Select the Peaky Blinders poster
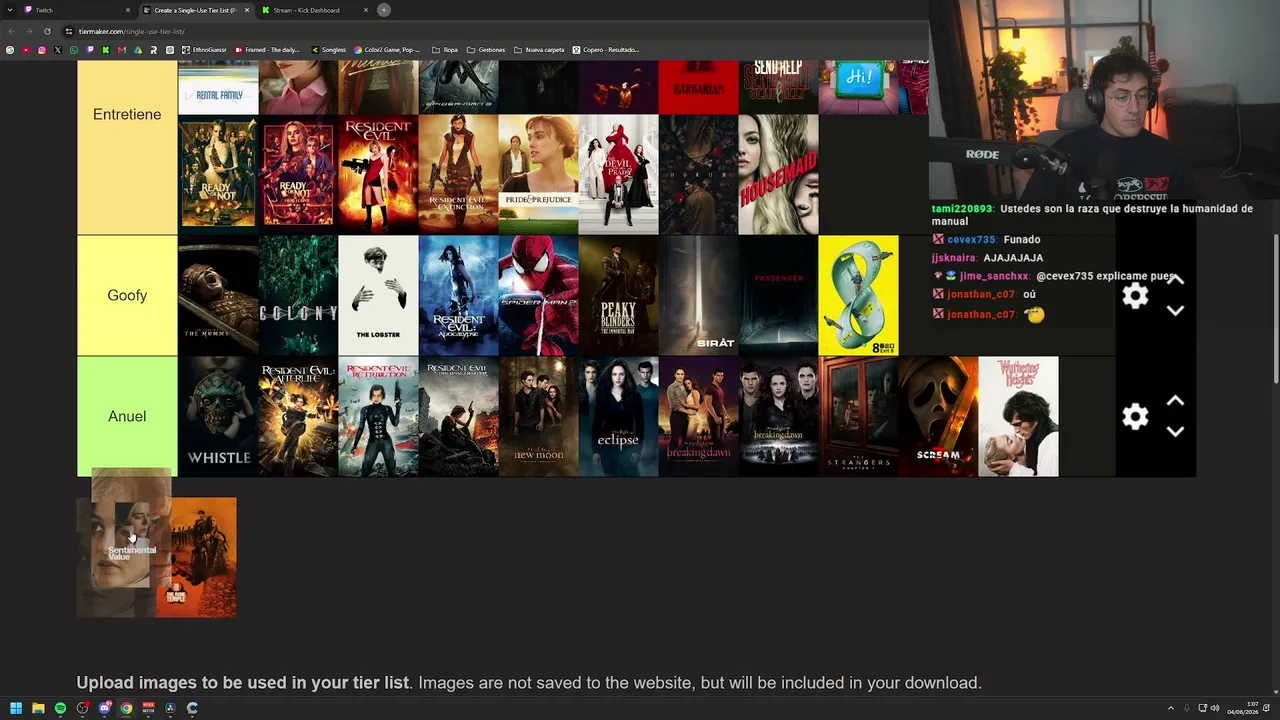Image resolution: width=1280 pixels, height=720 pixels. coord(618,296)
